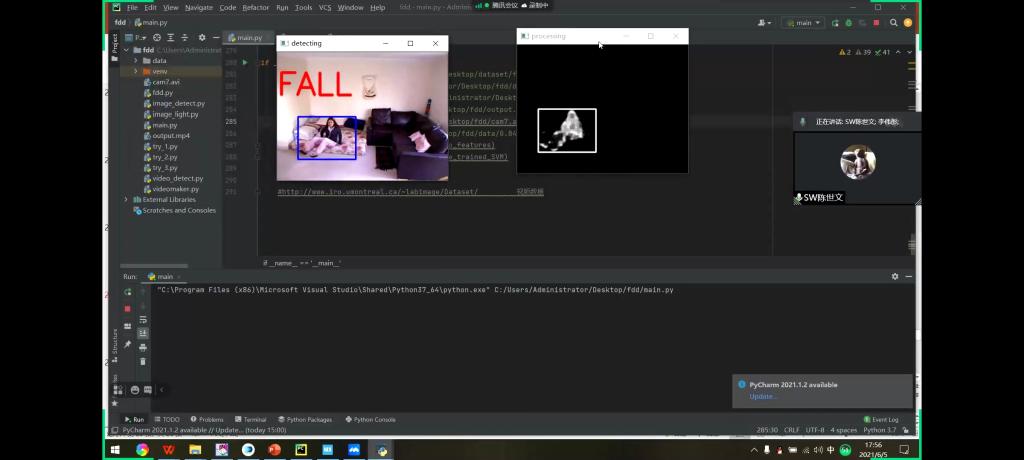Select image_light.py in project tree
Viewport: 1024px width, 460px height.
pos(175,114)
